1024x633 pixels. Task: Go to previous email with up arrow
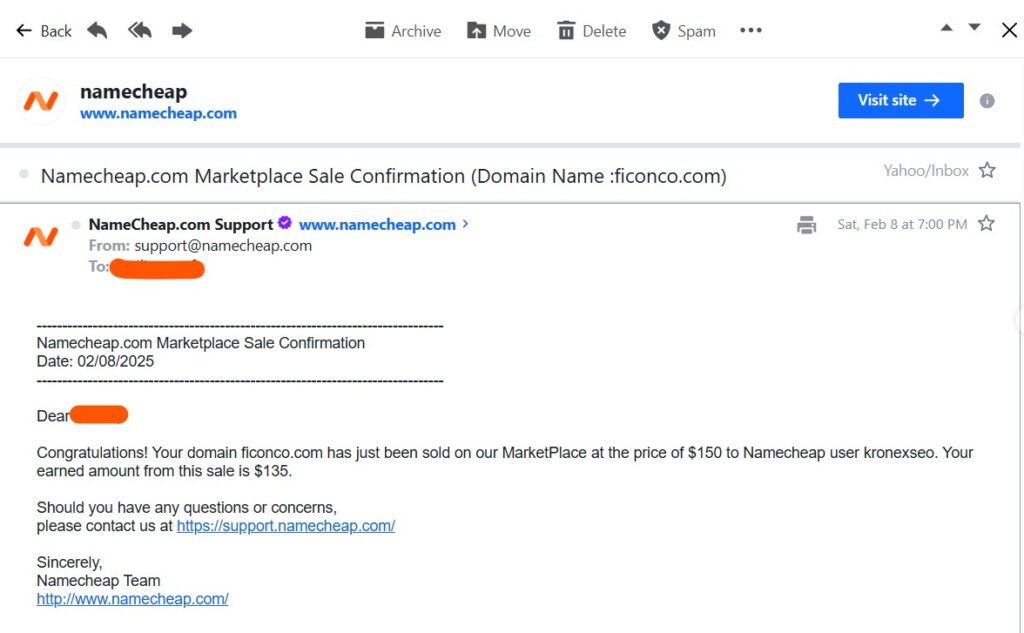click(x=947, y=28)
